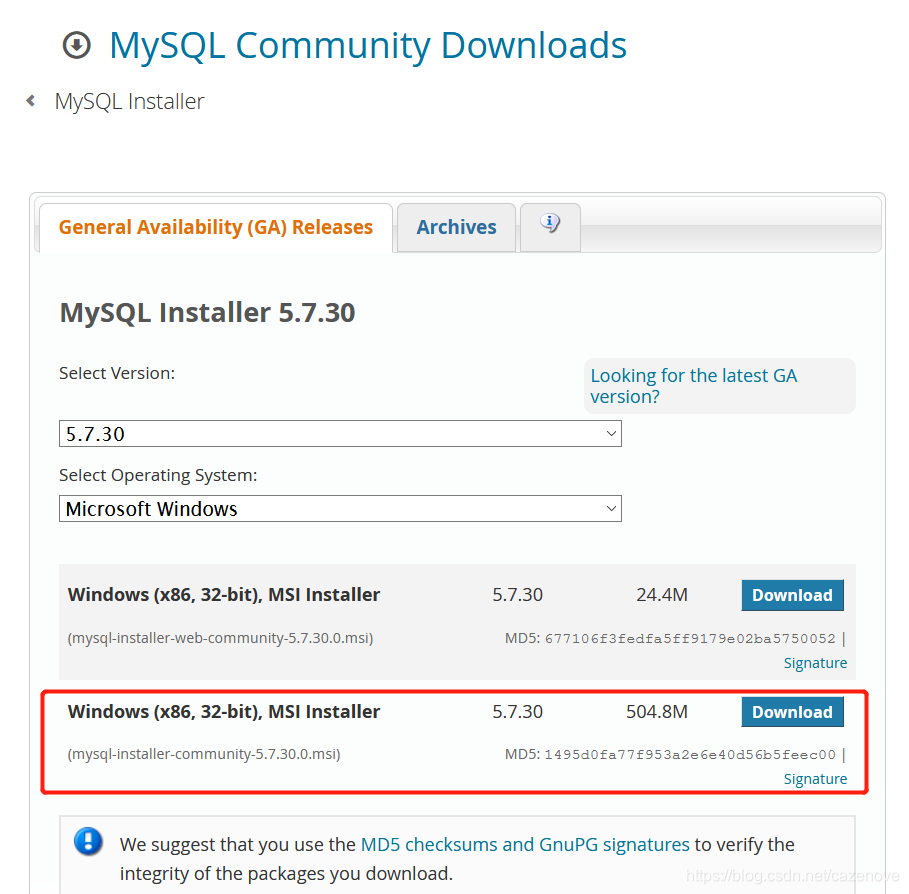Open Signature link for web-community installer

click(815, 663)
